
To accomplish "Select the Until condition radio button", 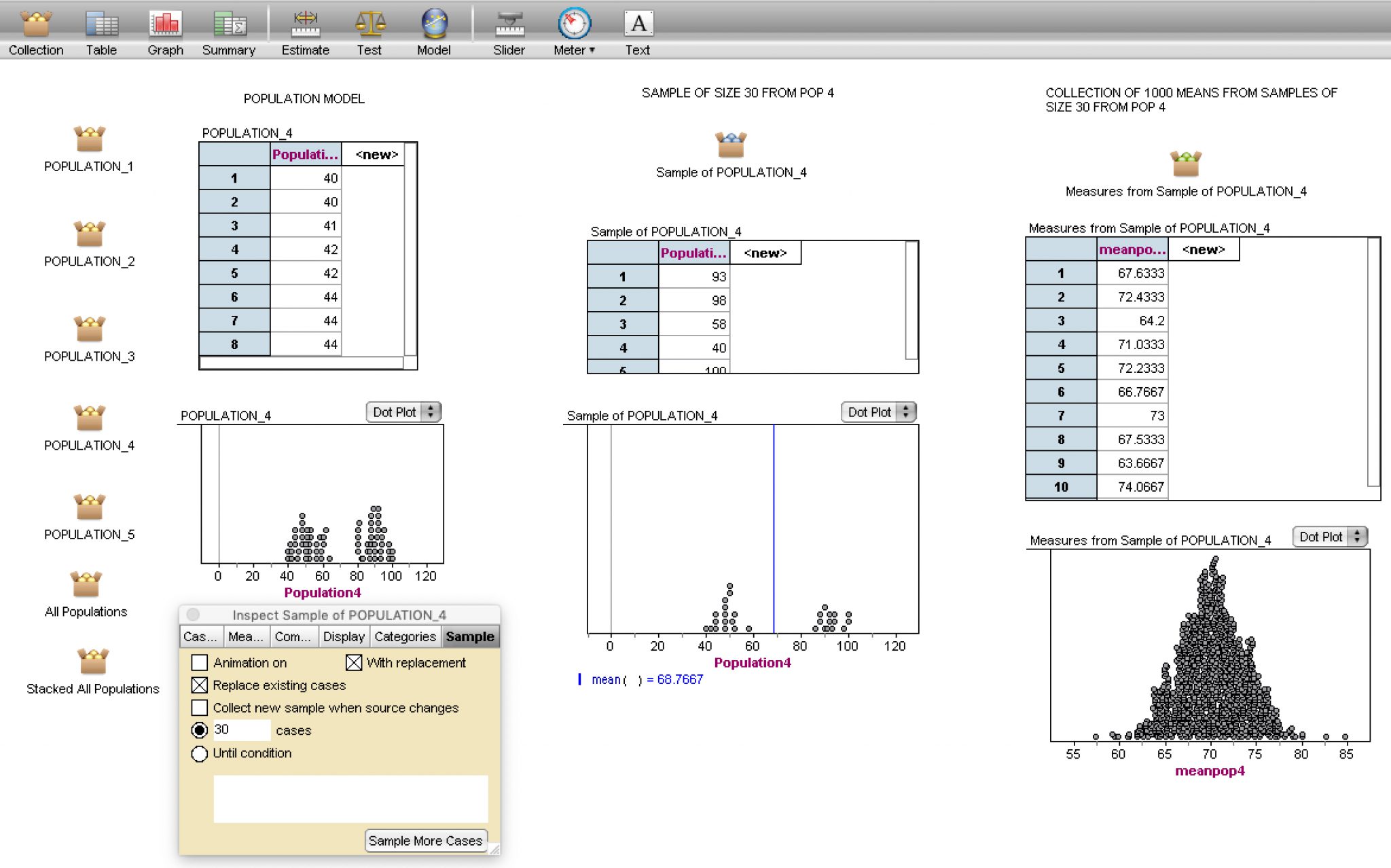I will pyautogui.click(x=199, y=753).
